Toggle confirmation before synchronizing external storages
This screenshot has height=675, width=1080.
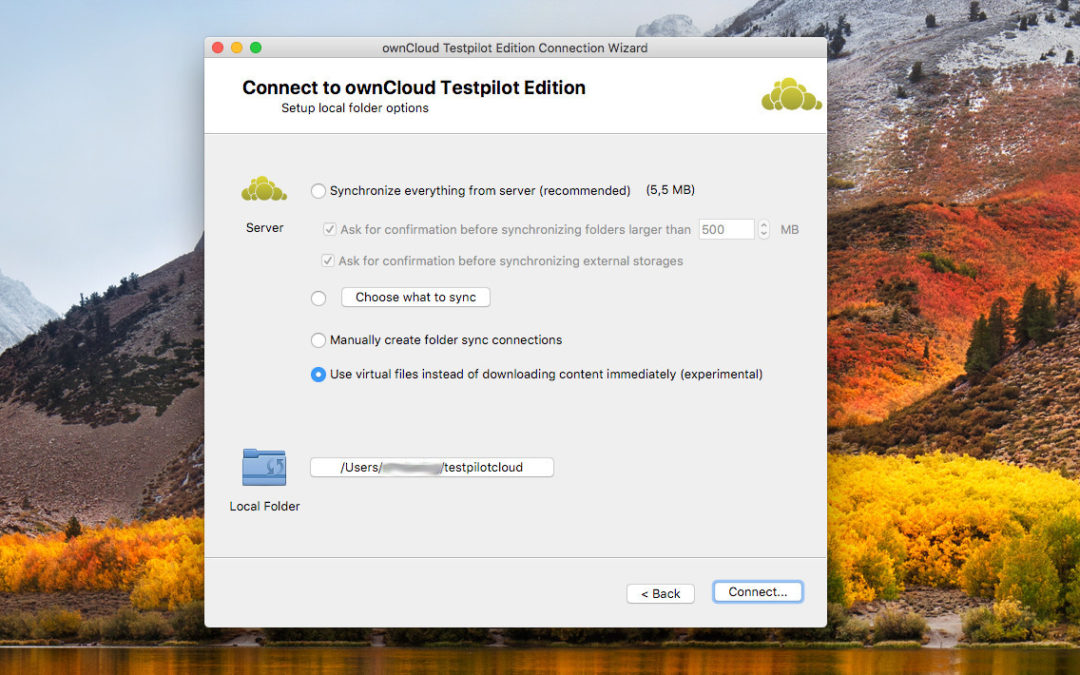click(328, 261)
